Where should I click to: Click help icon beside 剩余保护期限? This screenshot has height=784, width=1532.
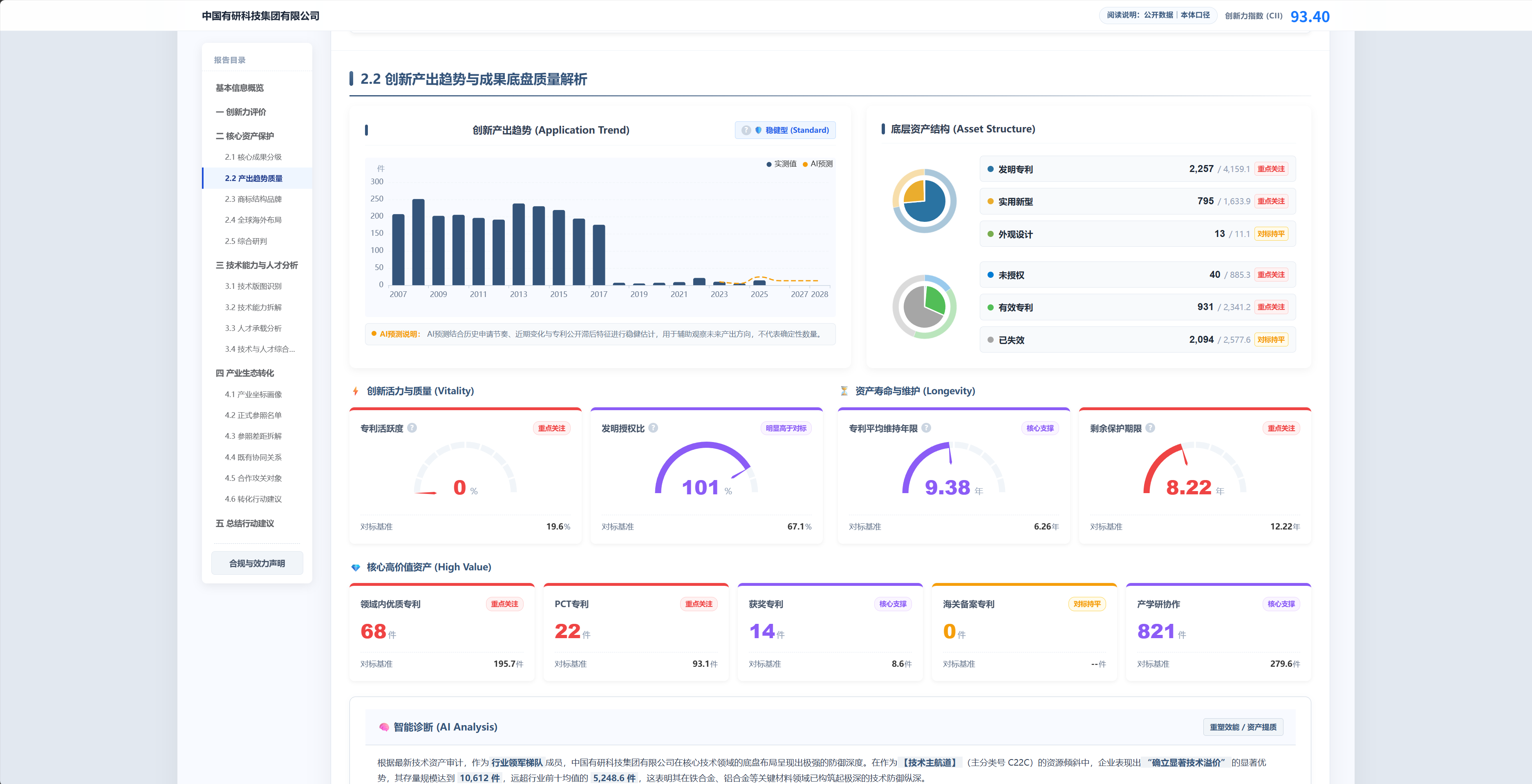point(1150,428)
